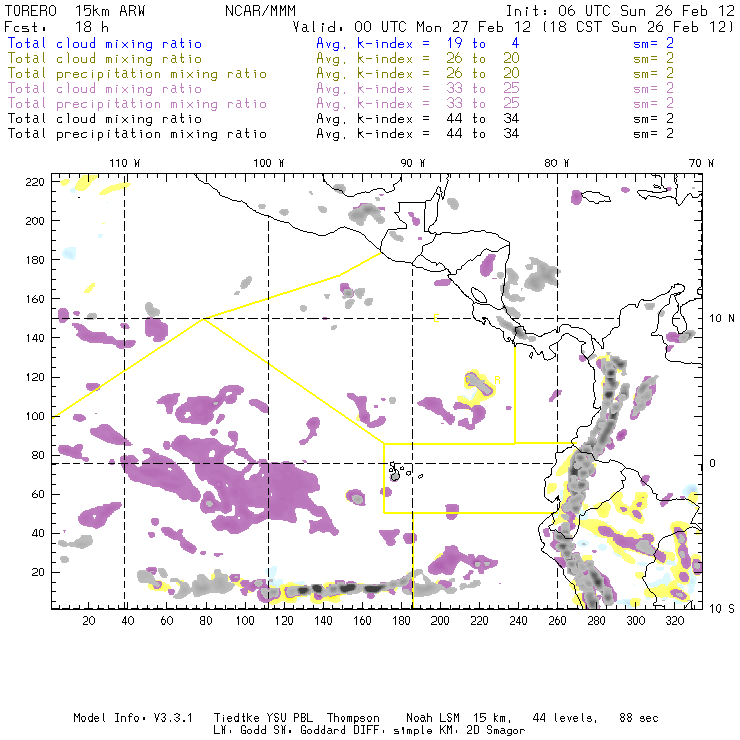Click the purple 'Total precipitation mixing ratio' legend line
The image size is (740, 740).
(x=137, y=104)
